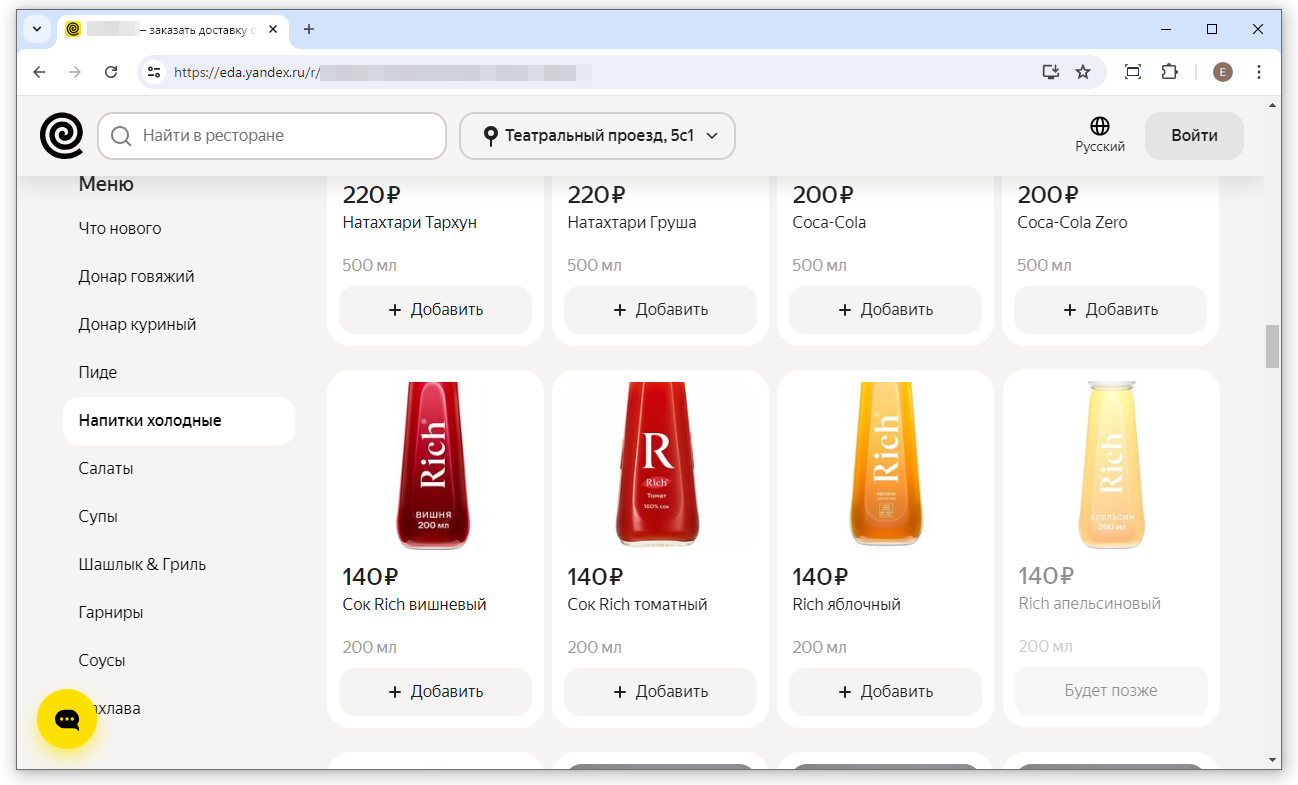This screenshot has height=785, width=1298.
Task: Add Сок Rich вишневый to cart
Action: pyautogui.click(x=435, y=692)
